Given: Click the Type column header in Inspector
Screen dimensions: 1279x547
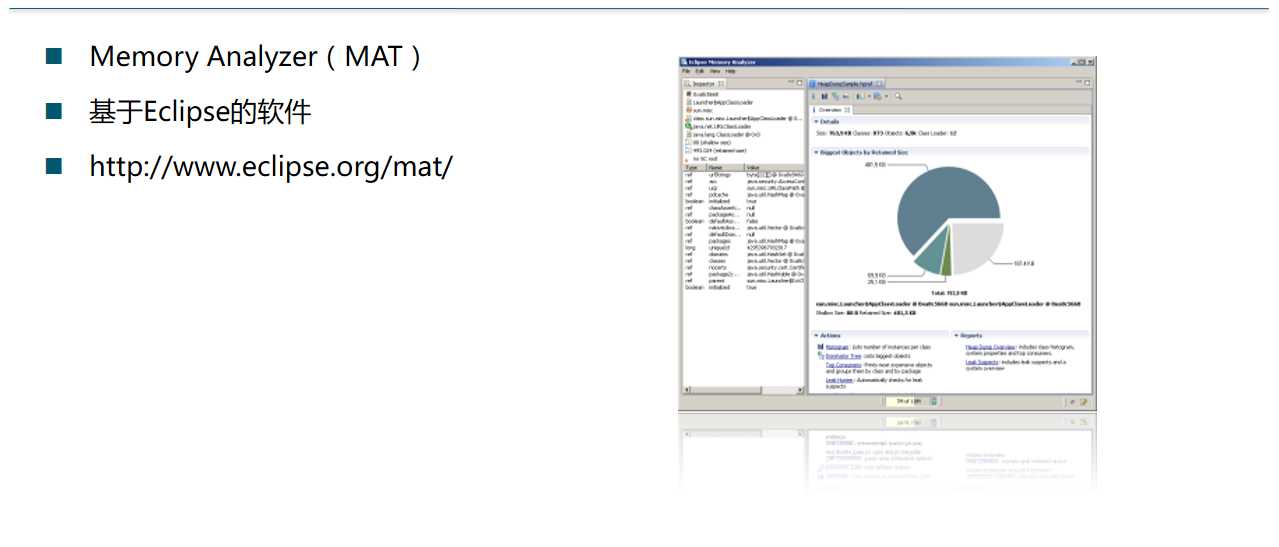Looking at the screenshot, I should pyautogui.click(x=692, y=167).
